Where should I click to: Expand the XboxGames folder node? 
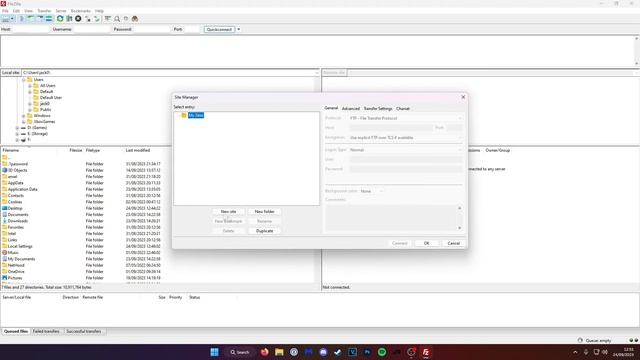[24, 122]
